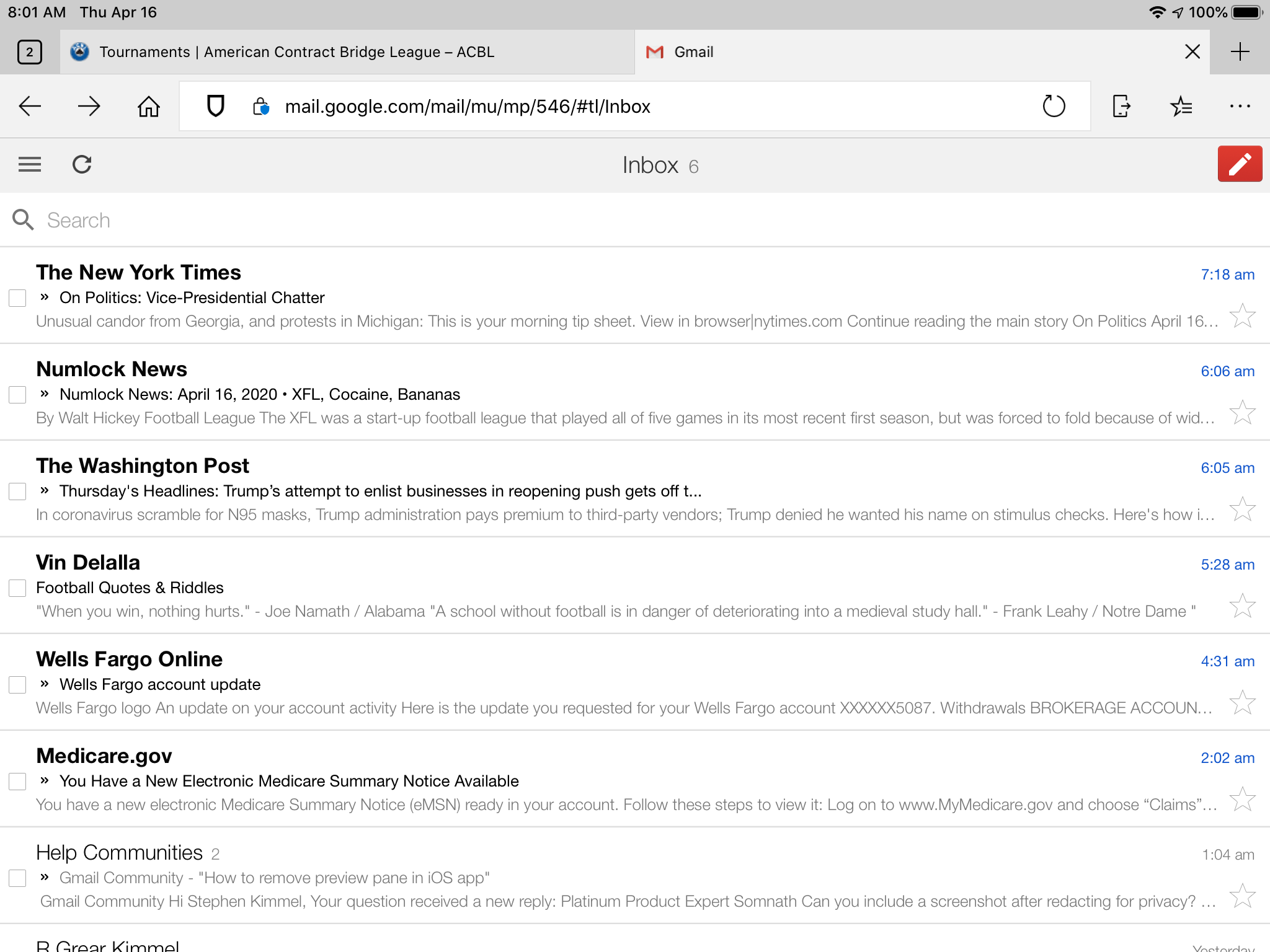Tap the 7:18 am timestamp
The height and width of the screenshot is (952, 1270).
[1227, 275]
